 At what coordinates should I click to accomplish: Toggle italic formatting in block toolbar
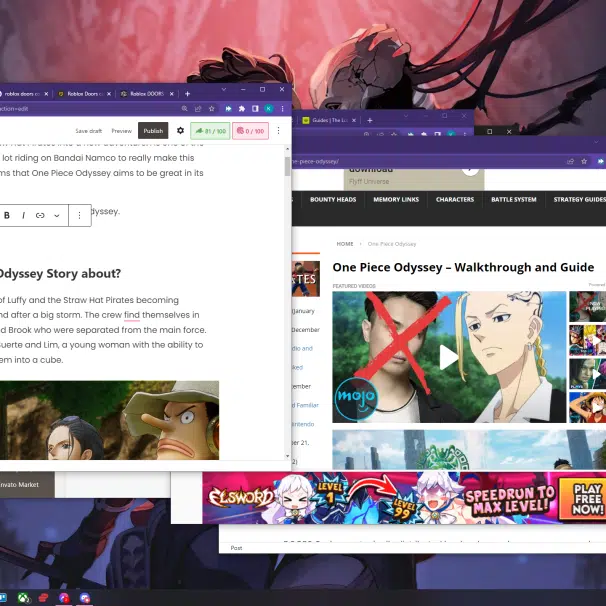[x=23, y=215]
